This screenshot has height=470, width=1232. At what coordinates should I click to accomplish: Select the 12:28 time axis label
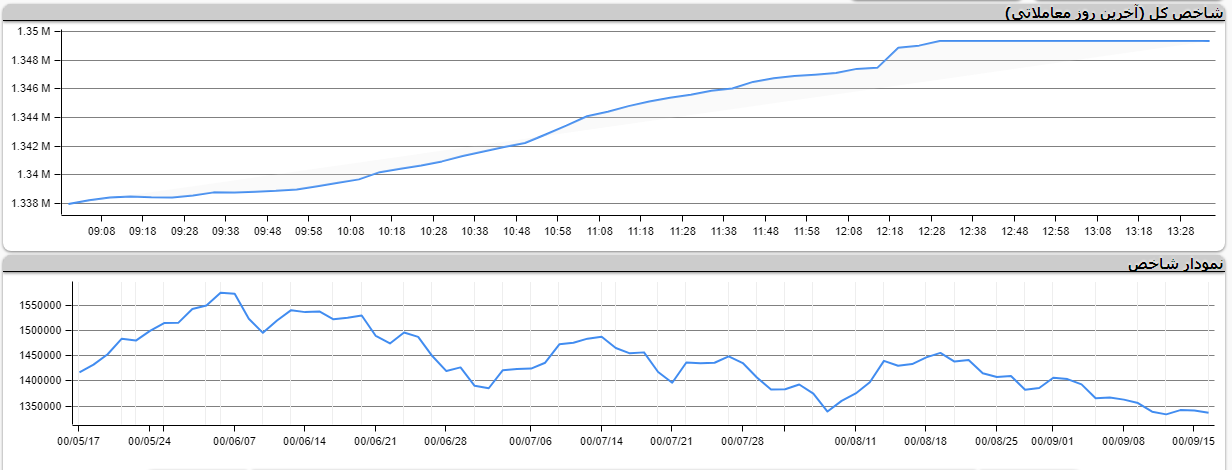pyautogui.click(x=931, y=231)
